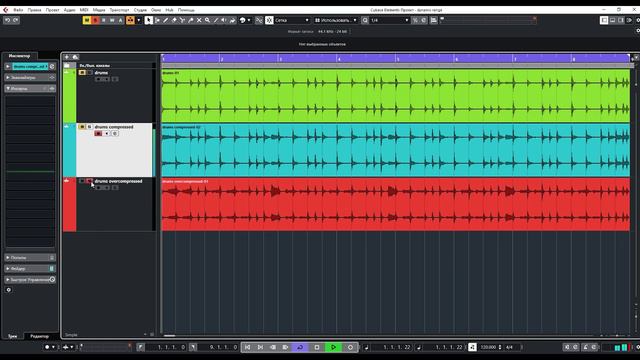
Task: Collapse the Инсерты inspector section
Action: tap(30, 88)
